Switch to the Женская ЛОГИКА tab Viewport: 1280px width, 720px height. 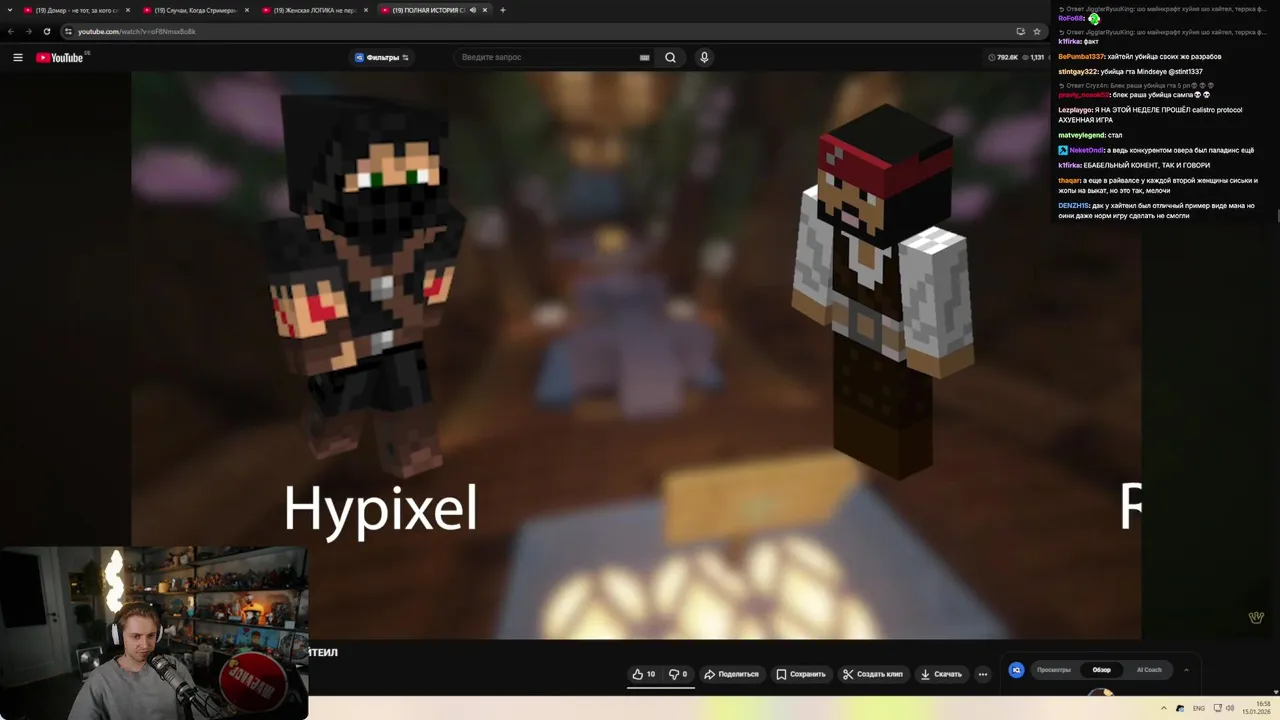(x=314, y=10)
